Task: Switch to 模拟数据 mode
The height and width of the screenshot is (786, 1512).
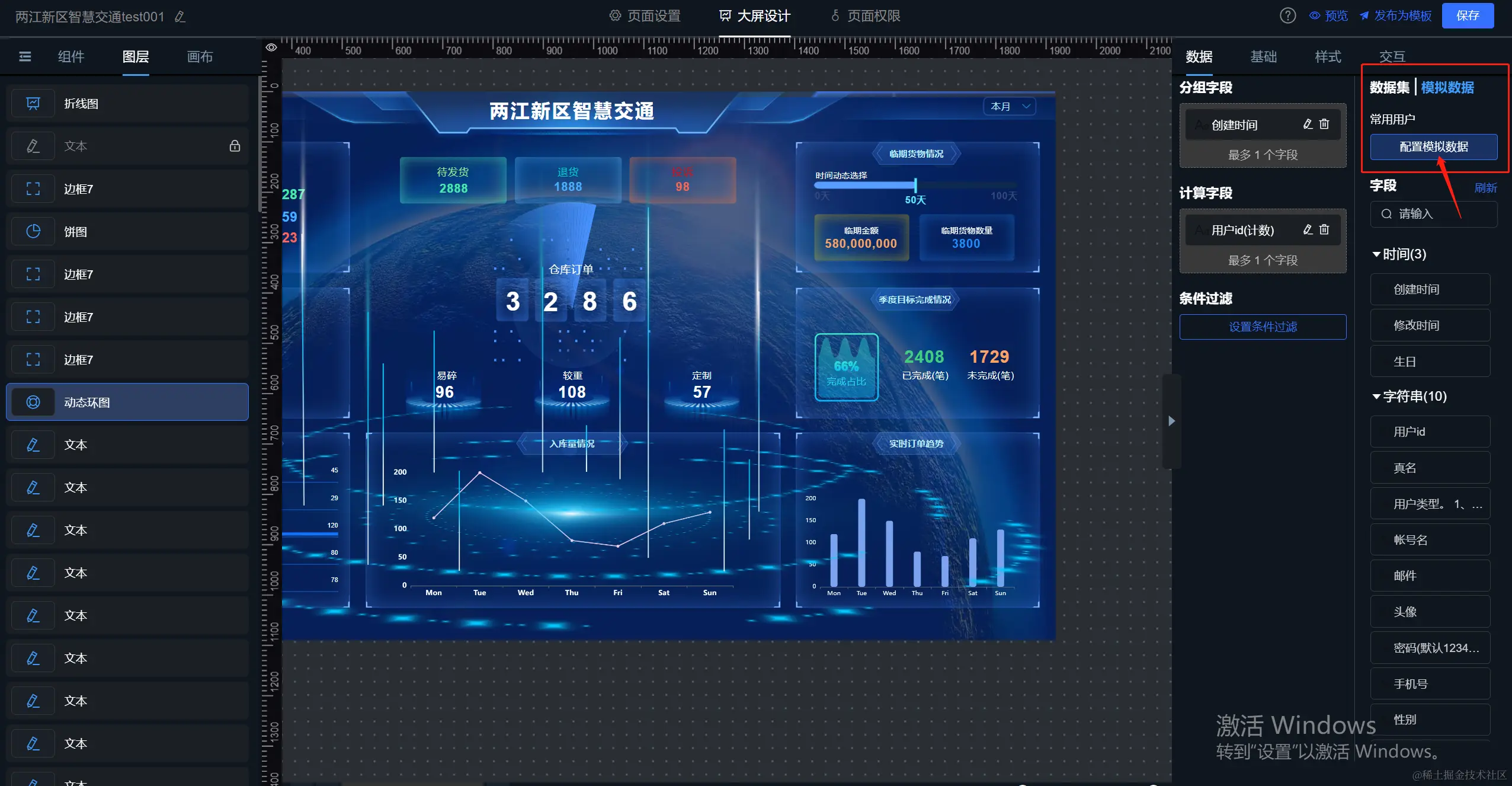Action: [1447, 88]
